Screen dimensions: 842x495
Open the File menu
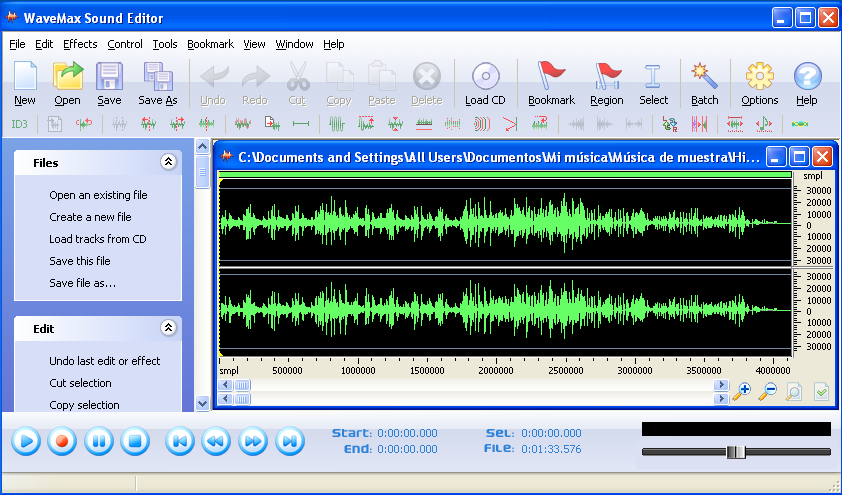point(17,44)
